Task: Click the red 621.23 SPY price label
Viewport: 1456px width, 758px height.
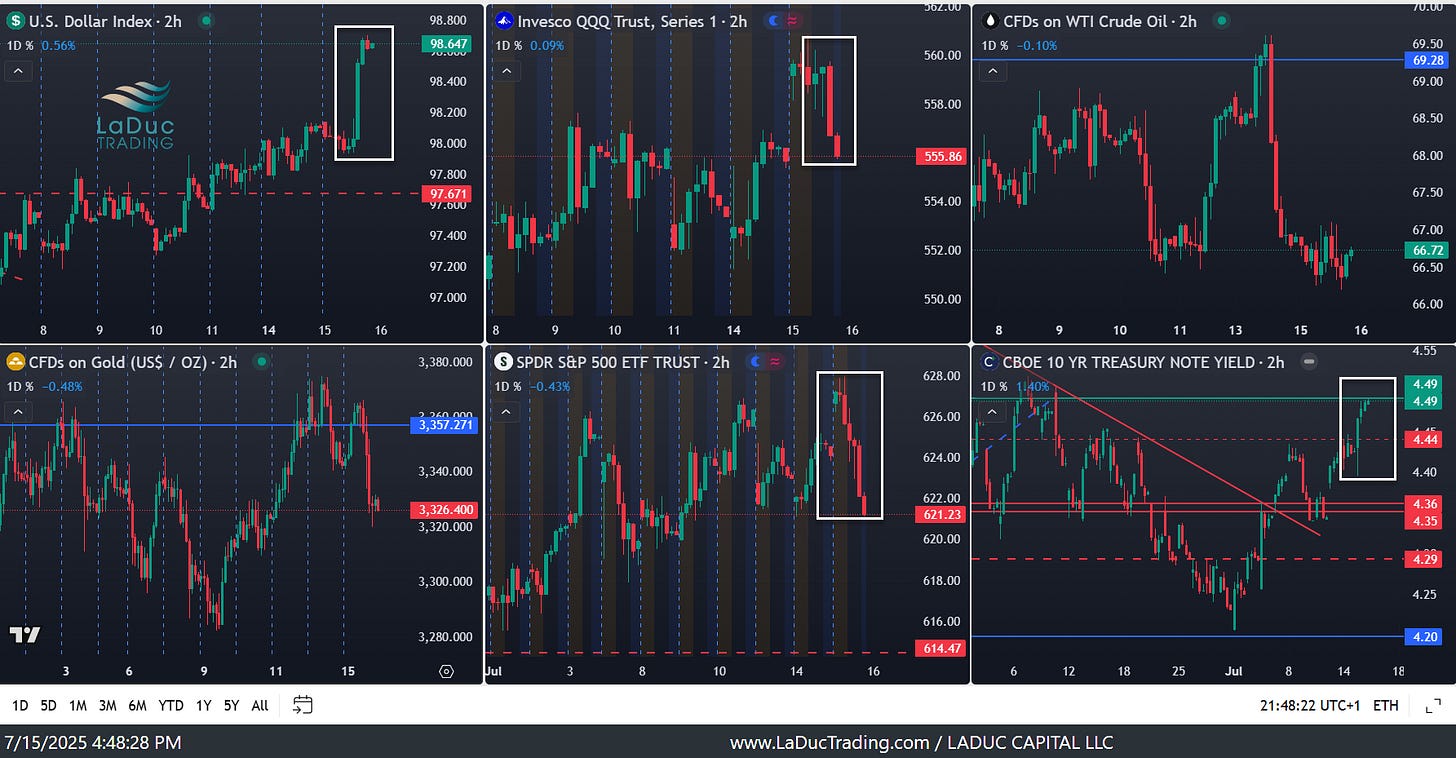Action: pyautogui.click(x=940, y=514)
